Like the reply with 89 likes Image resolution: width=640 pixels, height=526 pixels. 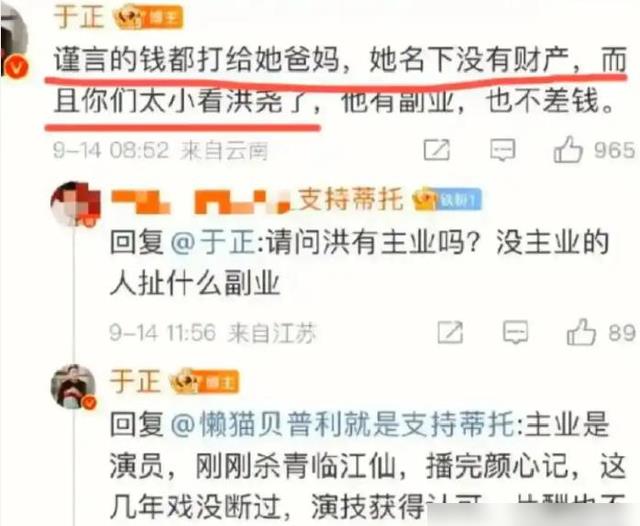[x=581, y=332]
